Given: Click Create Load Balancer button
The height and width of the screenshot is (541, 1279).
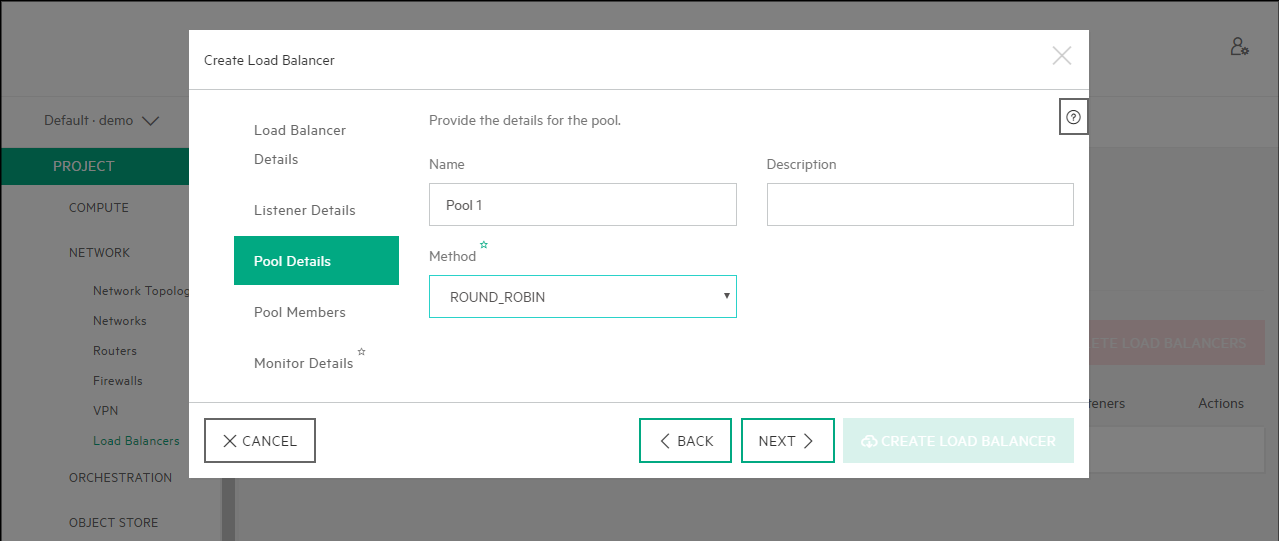Looking at the screenshot, I should point(957,441).
